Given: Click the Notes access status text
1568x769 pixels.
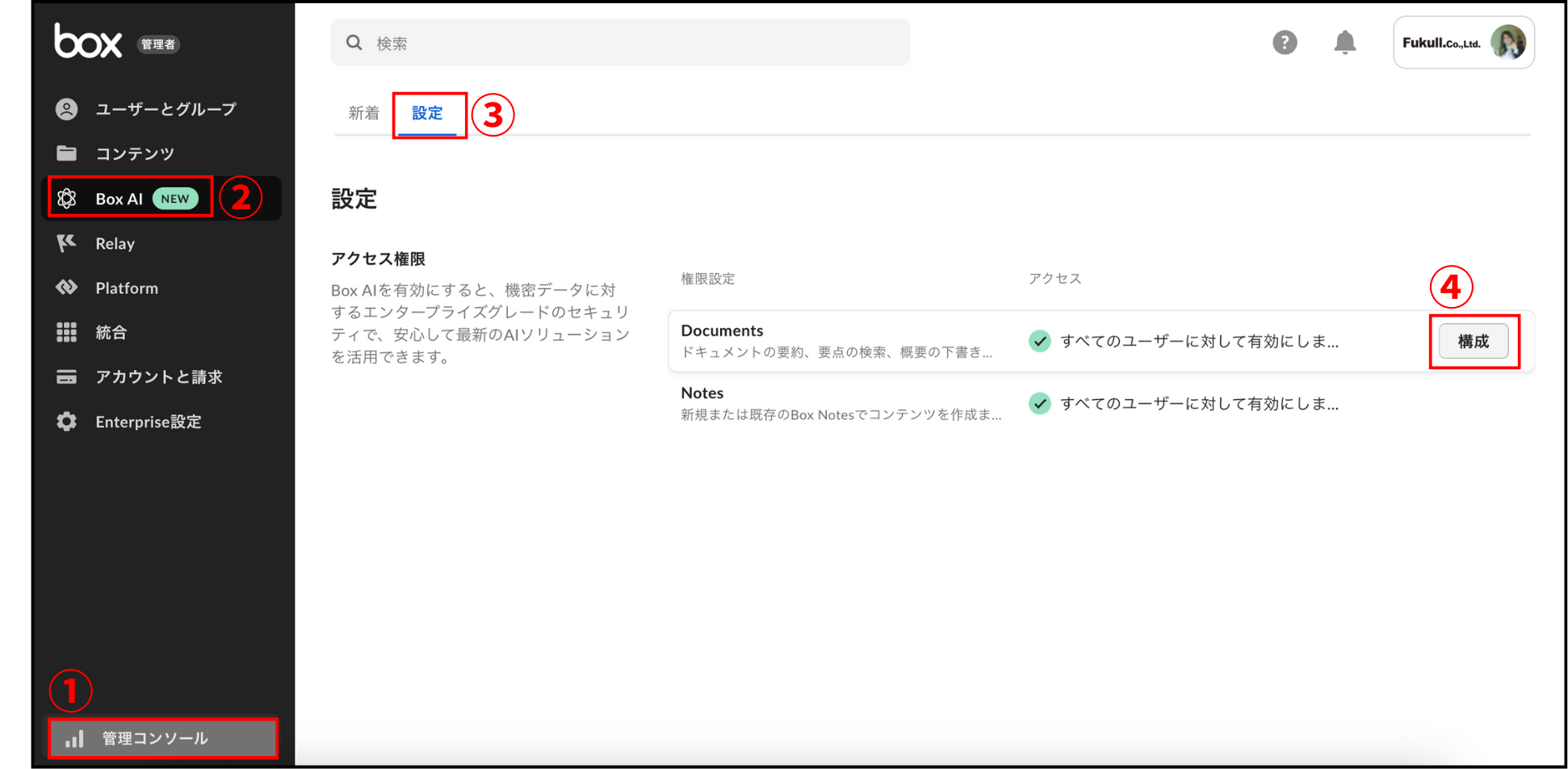Looking at the screenshot, I should tap(1199, 403).
